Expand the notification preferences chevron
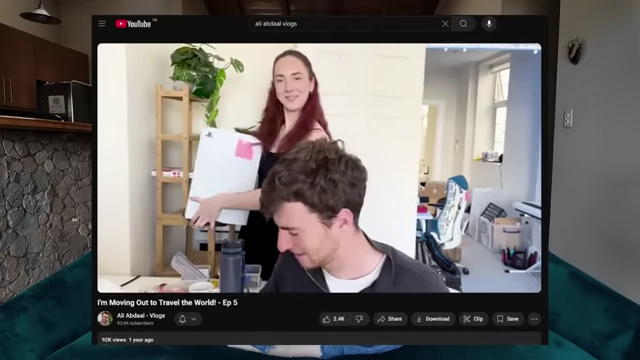This screenshot has height=360, width=640. coord(194,319)
